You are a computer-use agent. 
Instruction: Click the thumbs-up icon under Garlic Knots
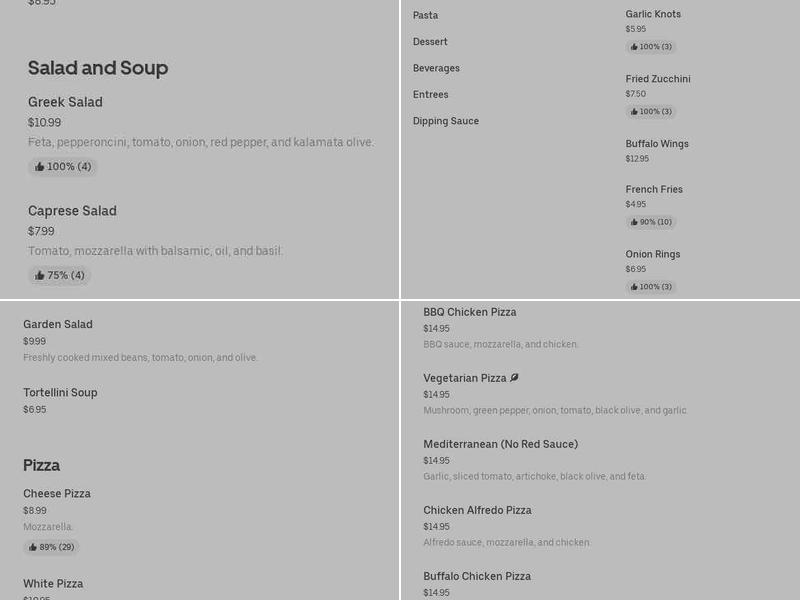[x=634, y=47]
